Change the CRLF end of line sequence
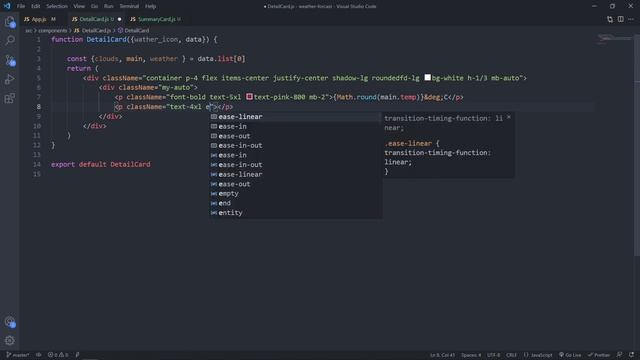Screen dimensions: 640x360 pos(511,355)
